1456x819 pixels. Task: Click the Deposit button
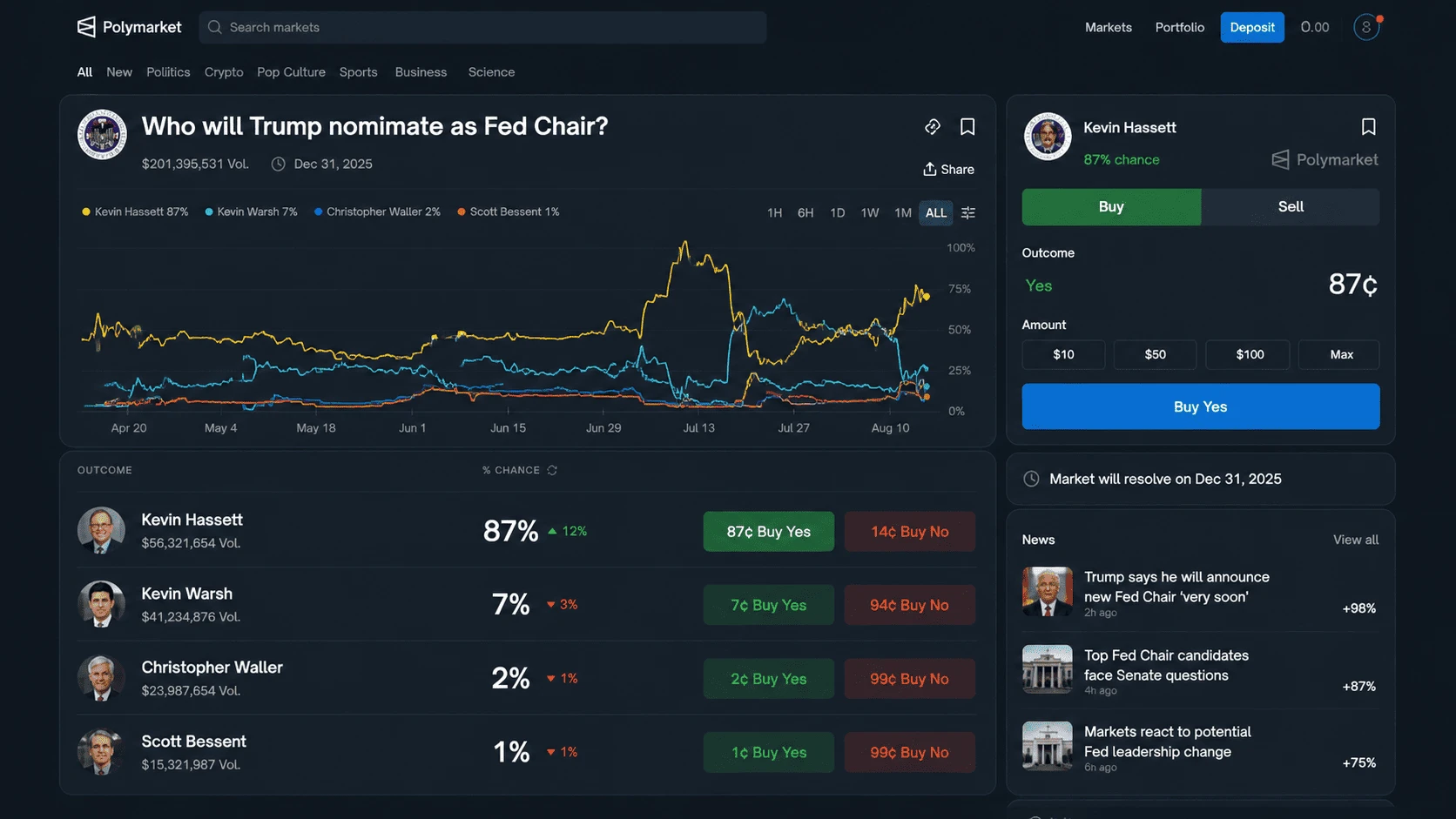pos(1252,27)
